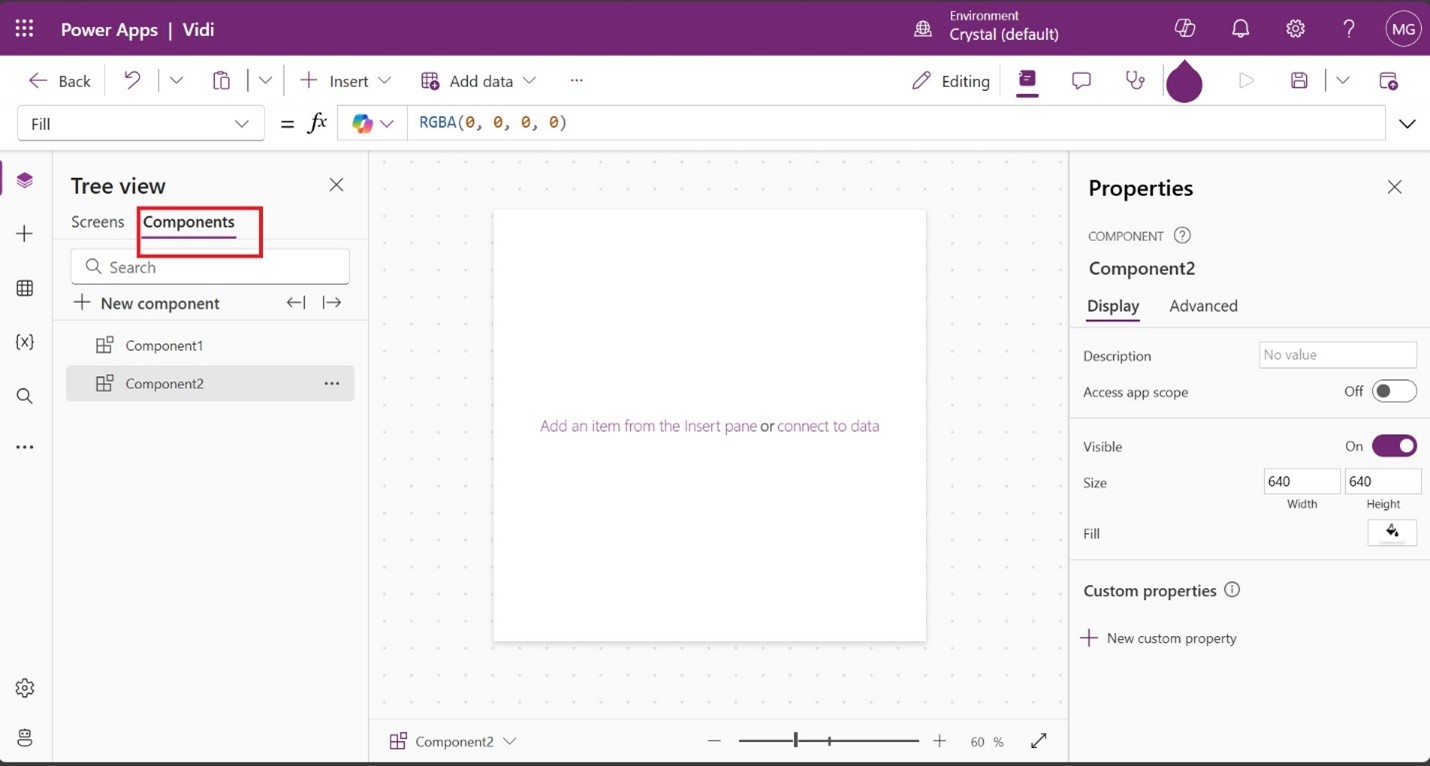Switch to the Screens tab
Viewport: 1430px width, 766px height.
point(97,222)
